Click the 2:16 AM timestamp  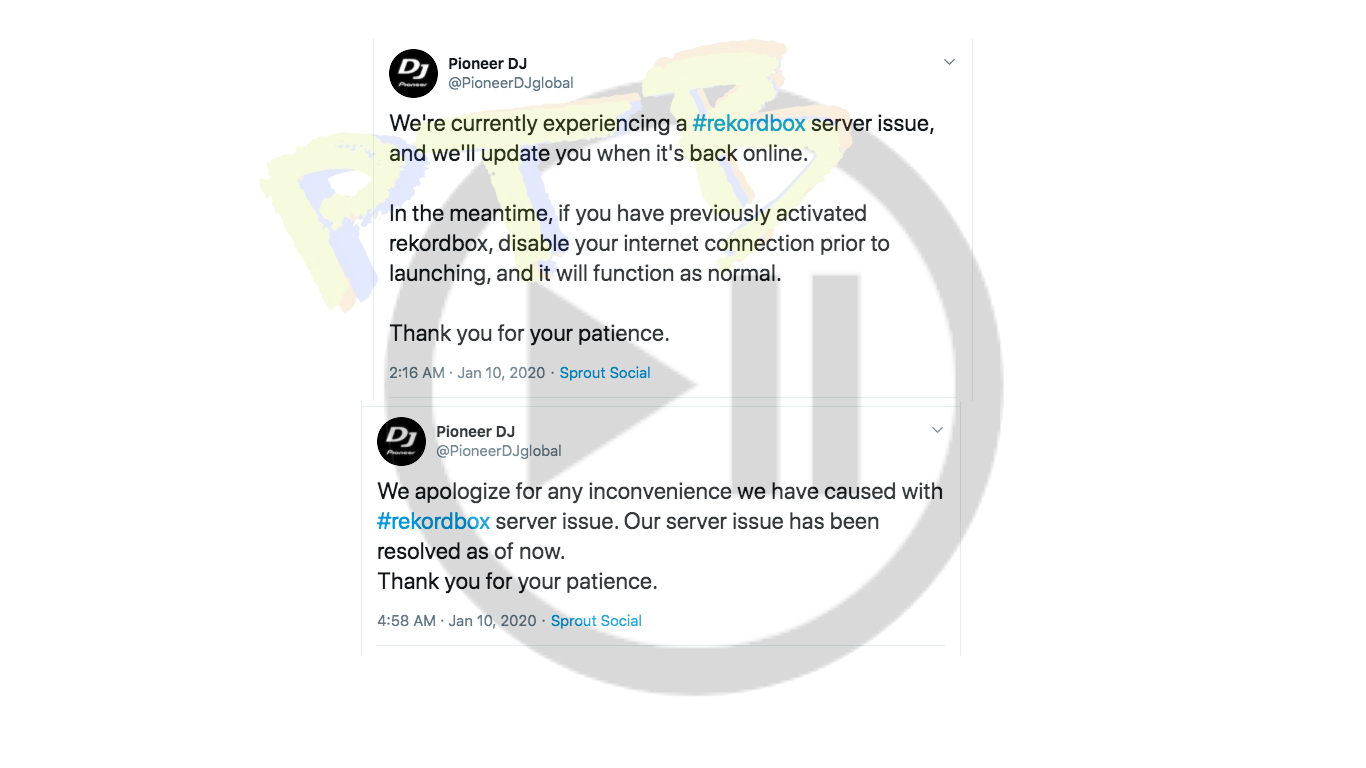pyautogui.click(x=417, y=373)
